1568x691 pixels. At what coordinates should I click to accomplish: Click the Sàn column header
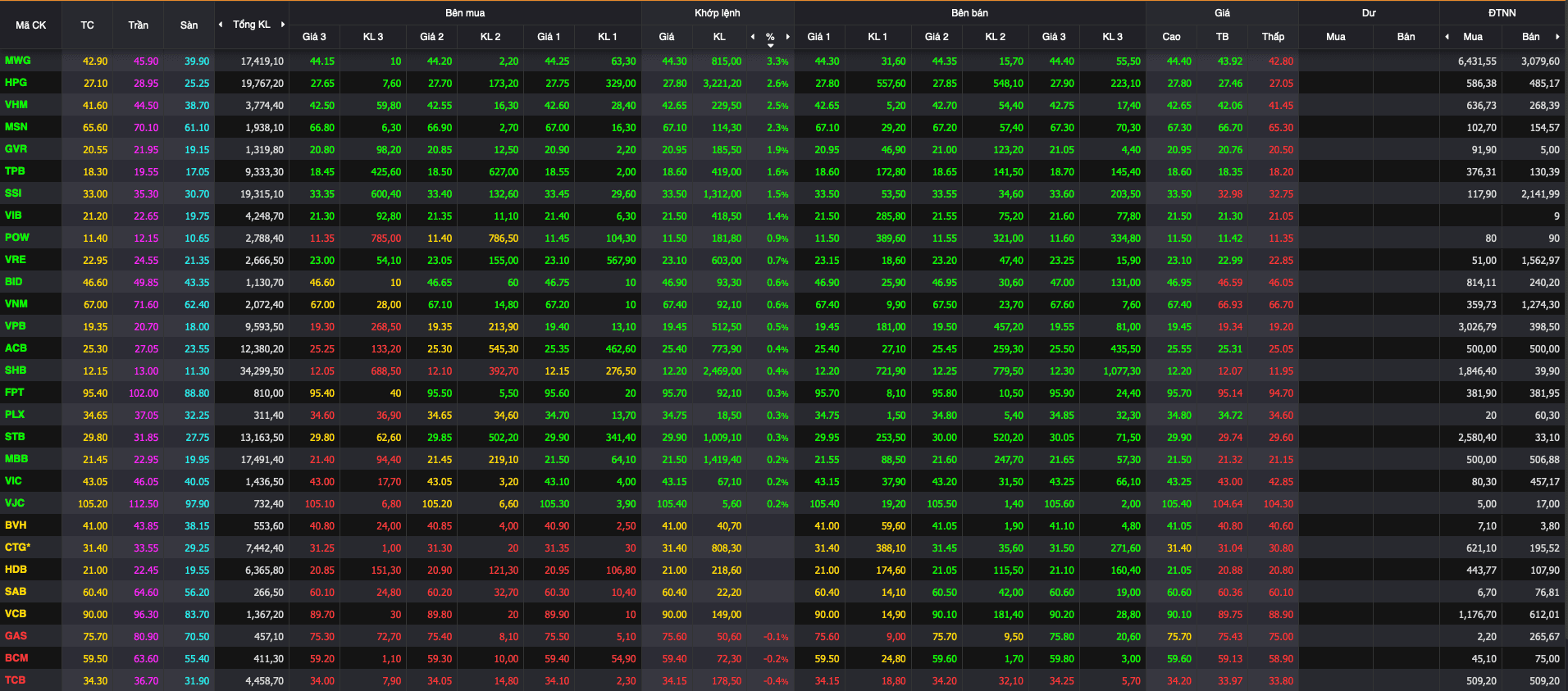pyautogui.click(x=189, y=25)
